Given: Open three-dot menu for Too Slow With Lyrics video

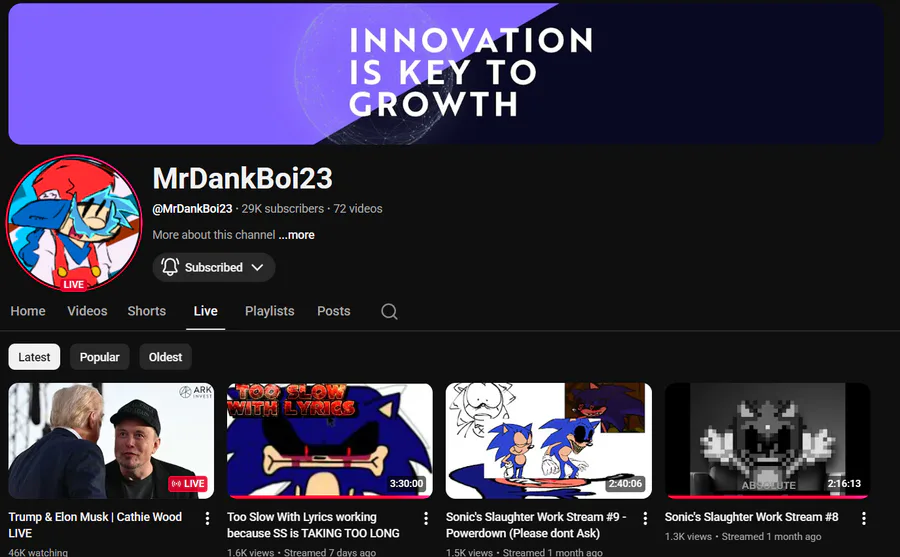Looking at the screenshot, I should pos(426,519).
